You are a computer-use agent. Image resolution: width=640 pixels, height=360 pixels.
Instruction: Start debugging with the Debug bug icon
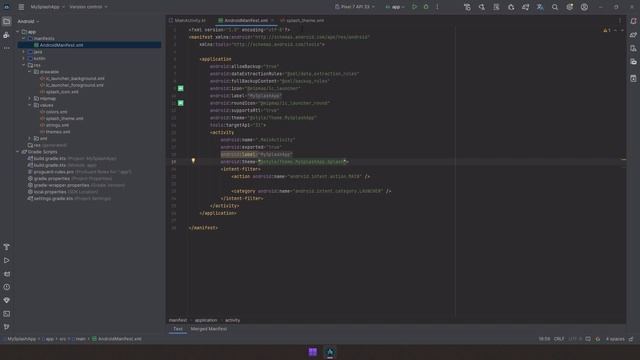pyautogui.click(x=426, y=7)
